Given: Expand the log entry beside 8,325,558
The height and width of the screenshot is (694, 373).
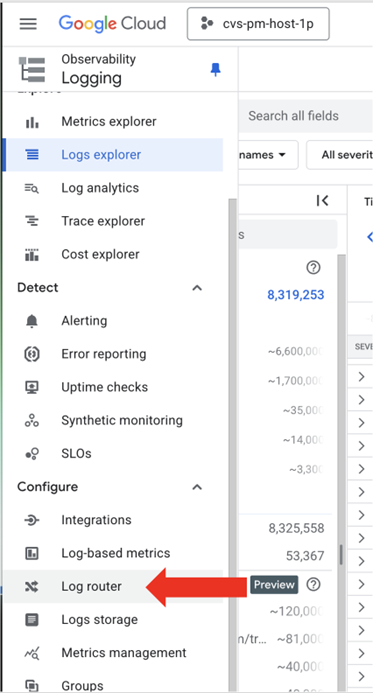Looking at the screenshot, I should click(361, 538).
